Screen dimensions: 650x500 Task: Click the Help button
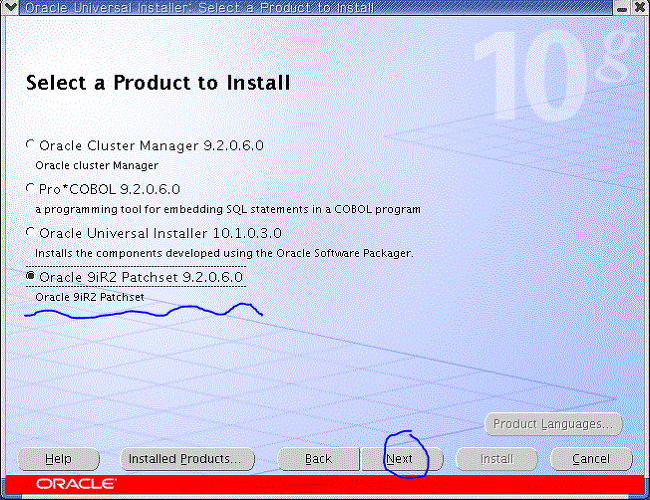pyautogui.click(x=58, y=459)
